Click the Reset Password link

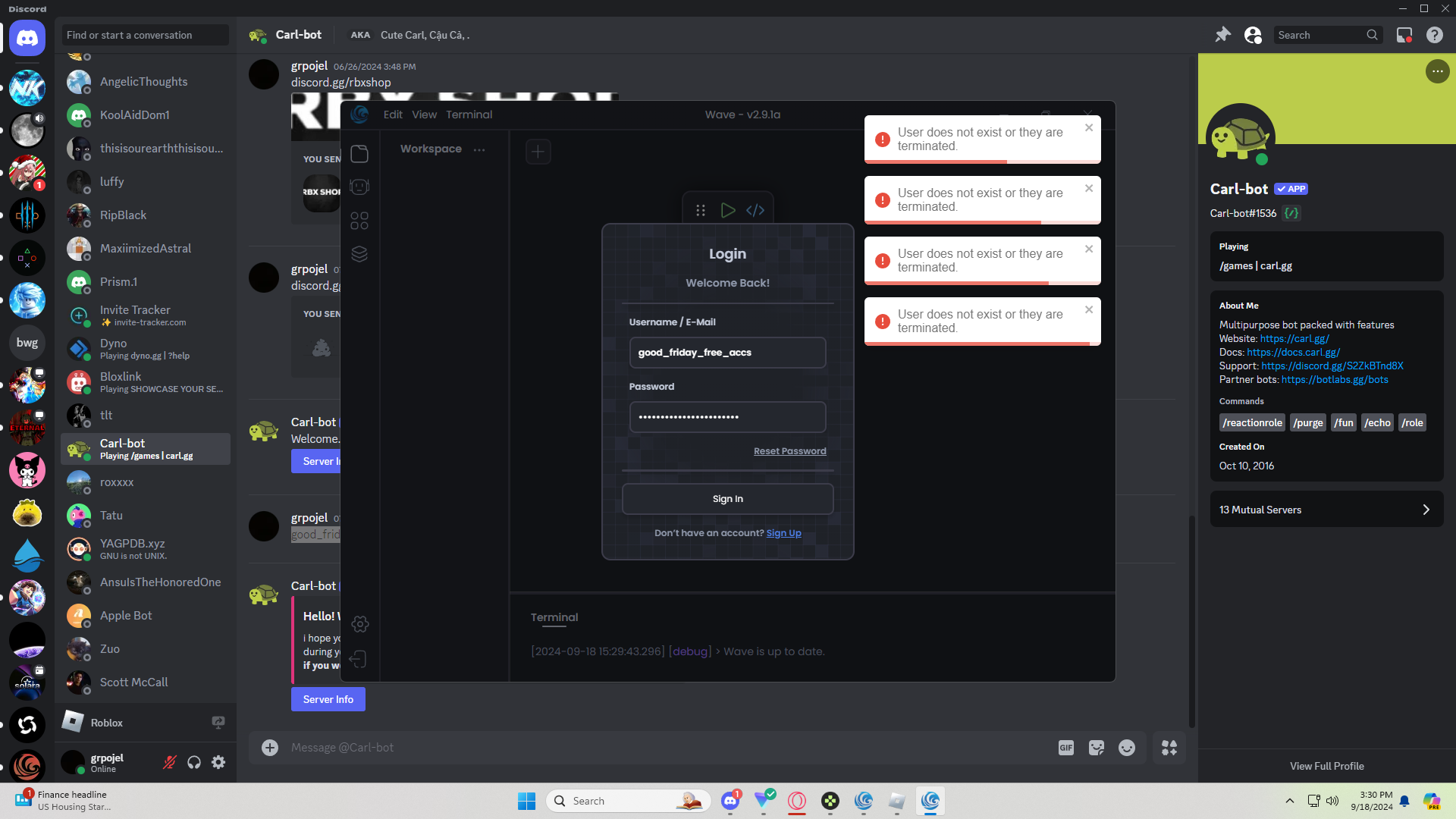pos(789,451)
